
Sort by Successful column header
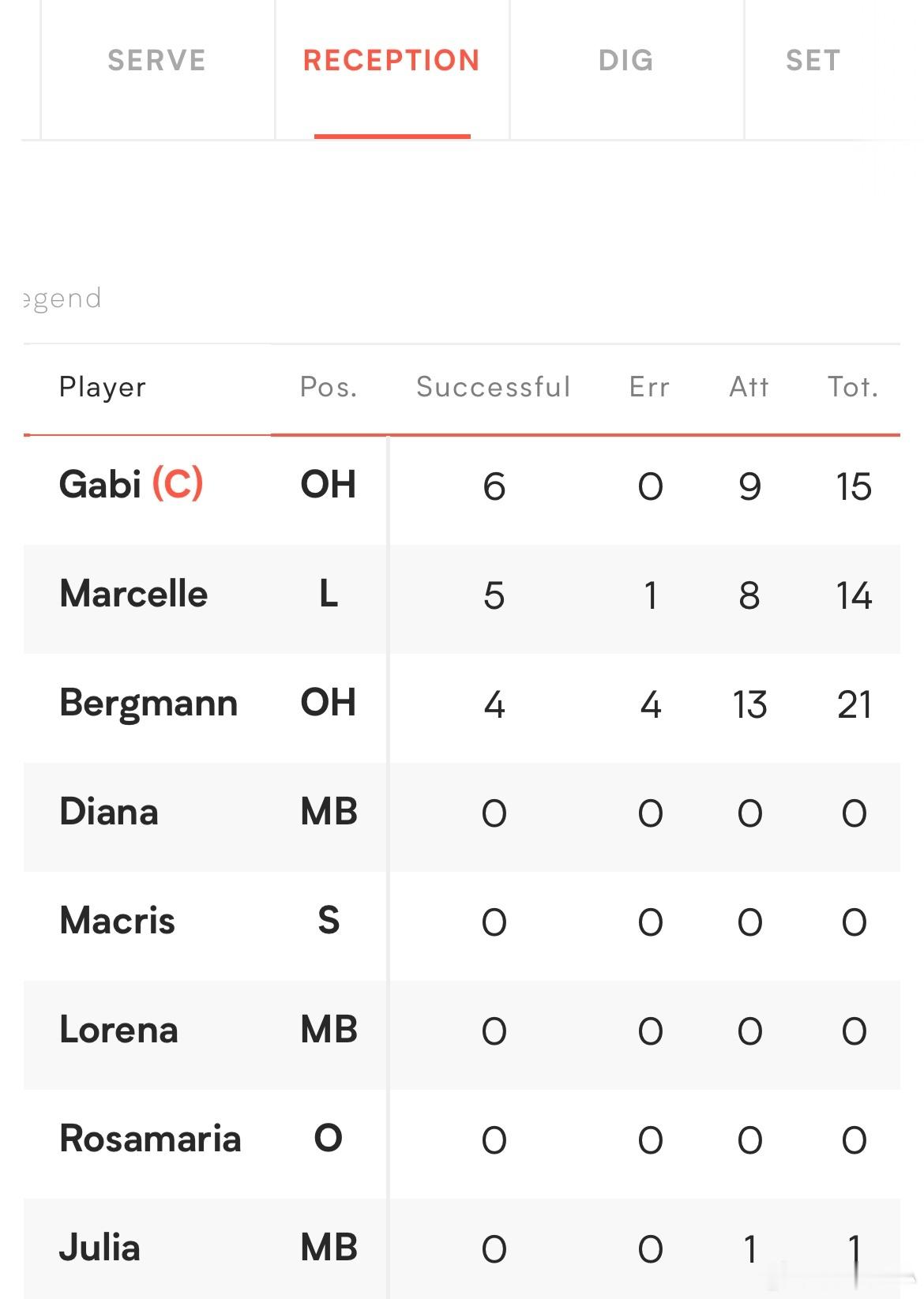494,387
